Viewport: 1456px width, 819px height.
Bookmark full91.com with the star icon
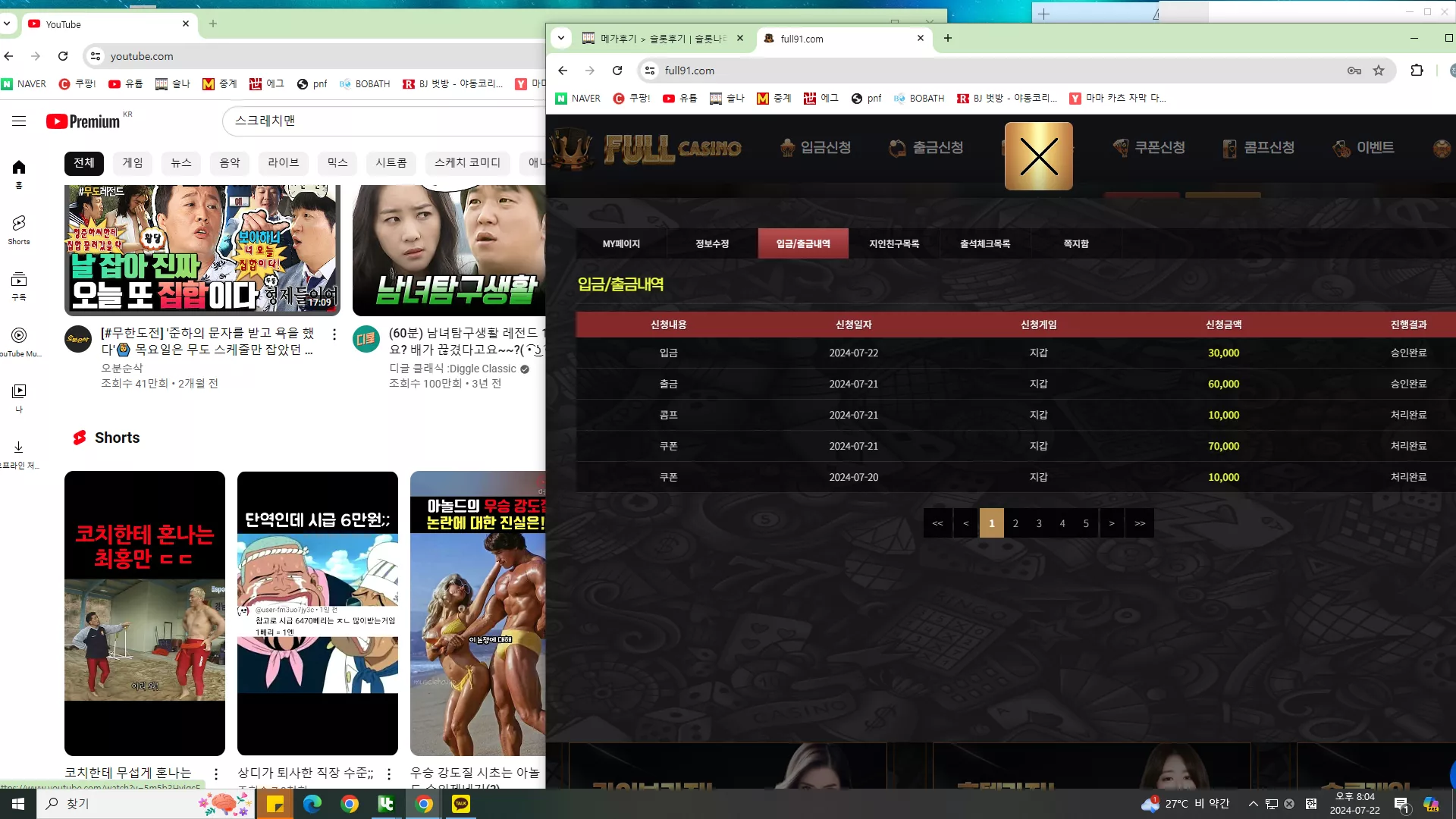[x=1379, y=71]
